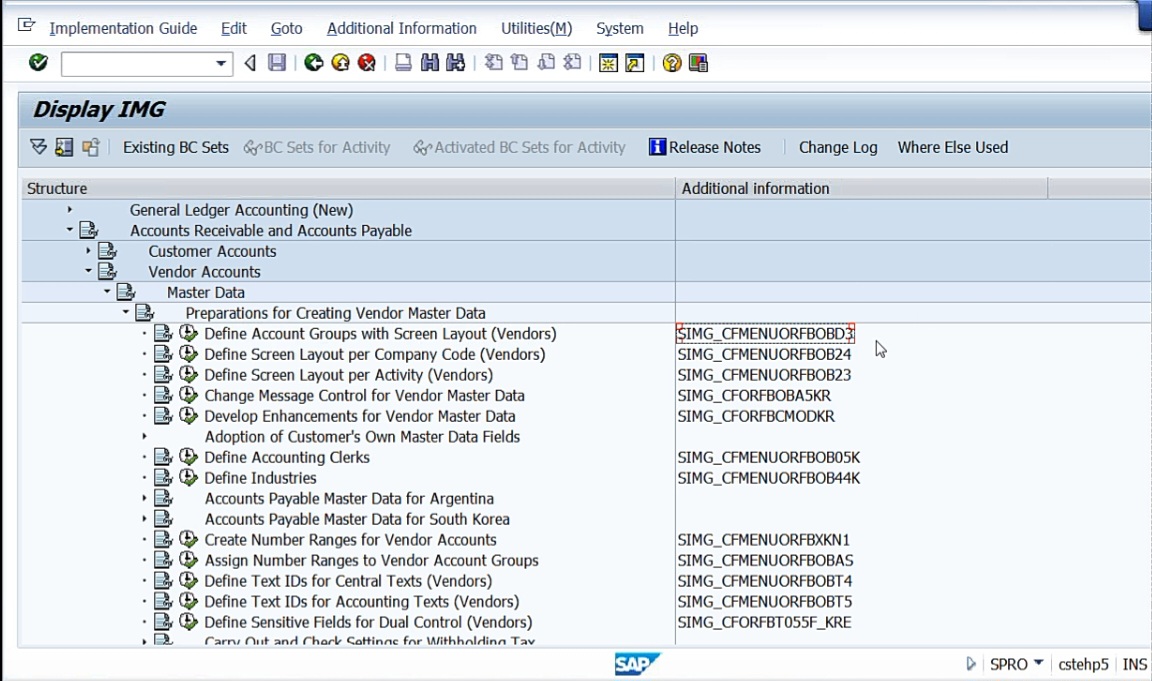Viewport: 1152px width, 681px height.
Task: Click the Save diskette icon
Action: click(277, 63)
